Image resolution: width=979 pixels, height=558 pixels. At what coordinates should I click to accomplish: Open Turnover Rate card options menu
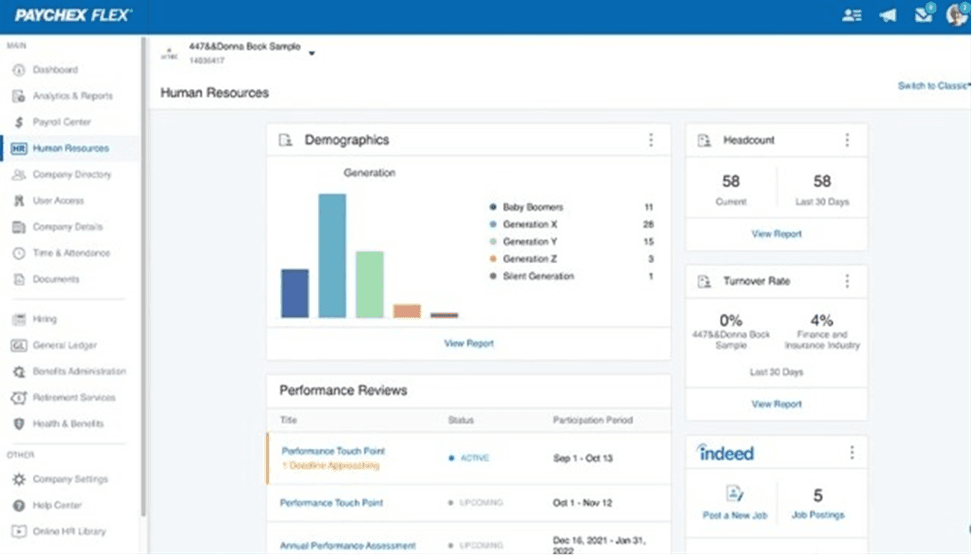[x=847, y=281]
